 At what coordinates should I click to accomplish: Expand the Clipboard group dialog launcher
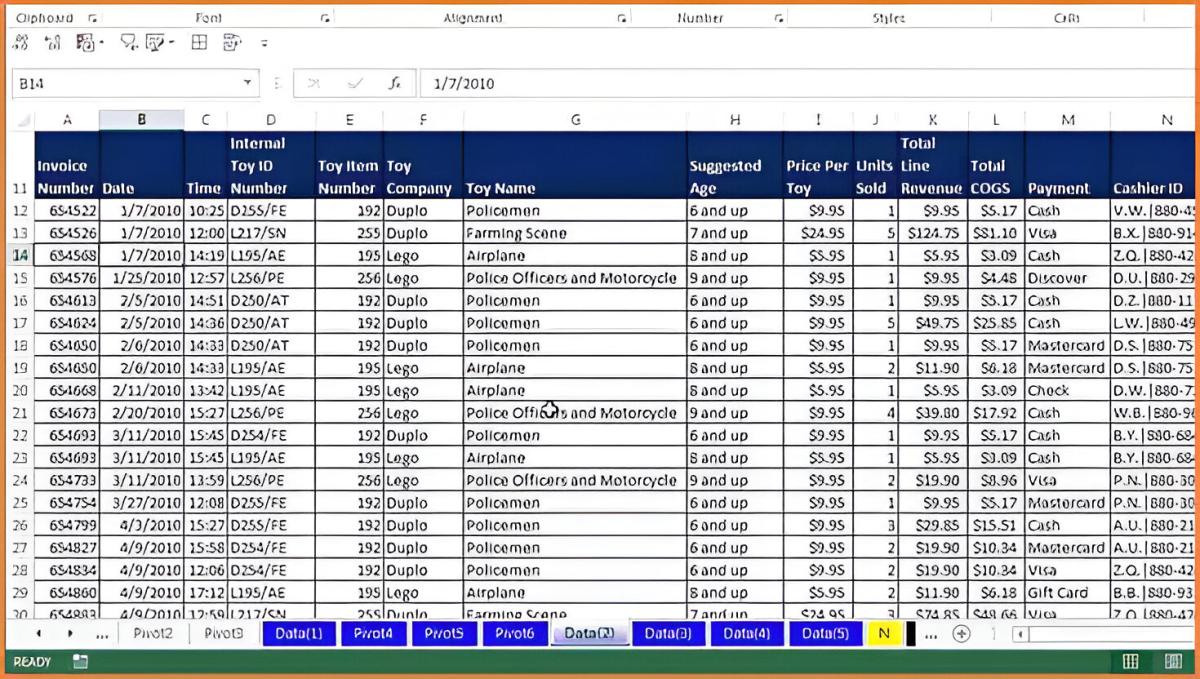(92, 18)
